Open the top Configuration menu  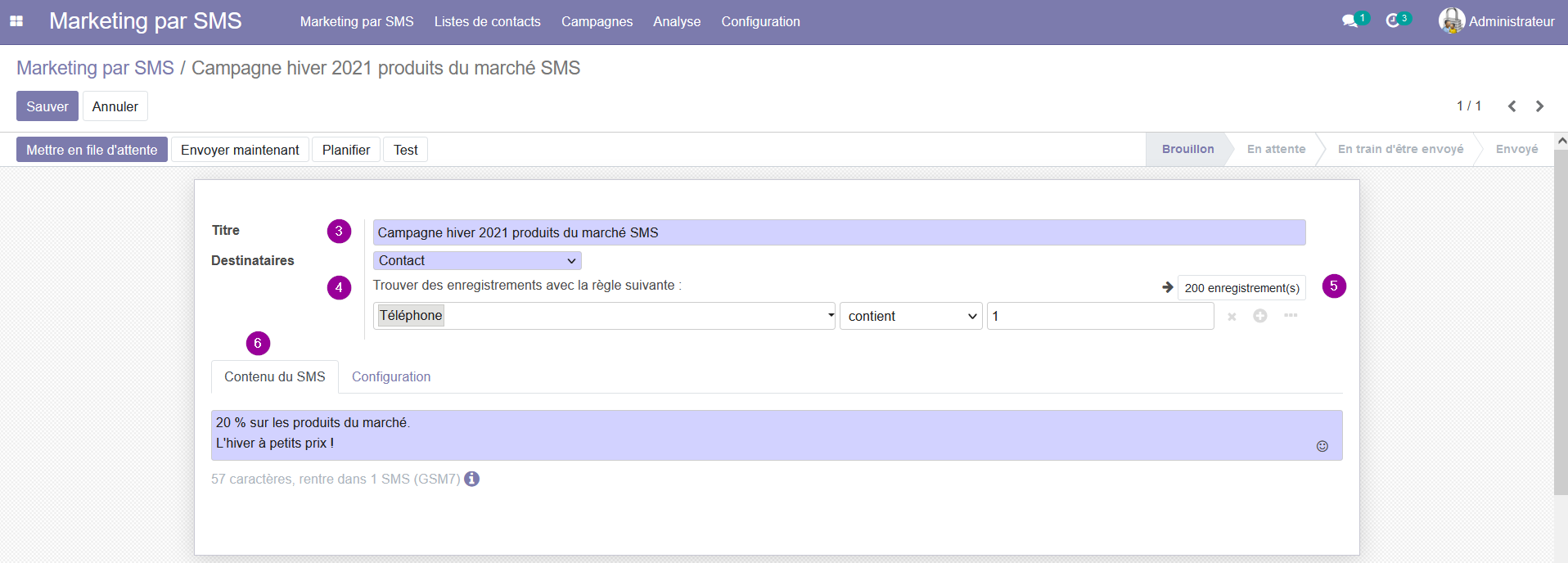point(760,22)
